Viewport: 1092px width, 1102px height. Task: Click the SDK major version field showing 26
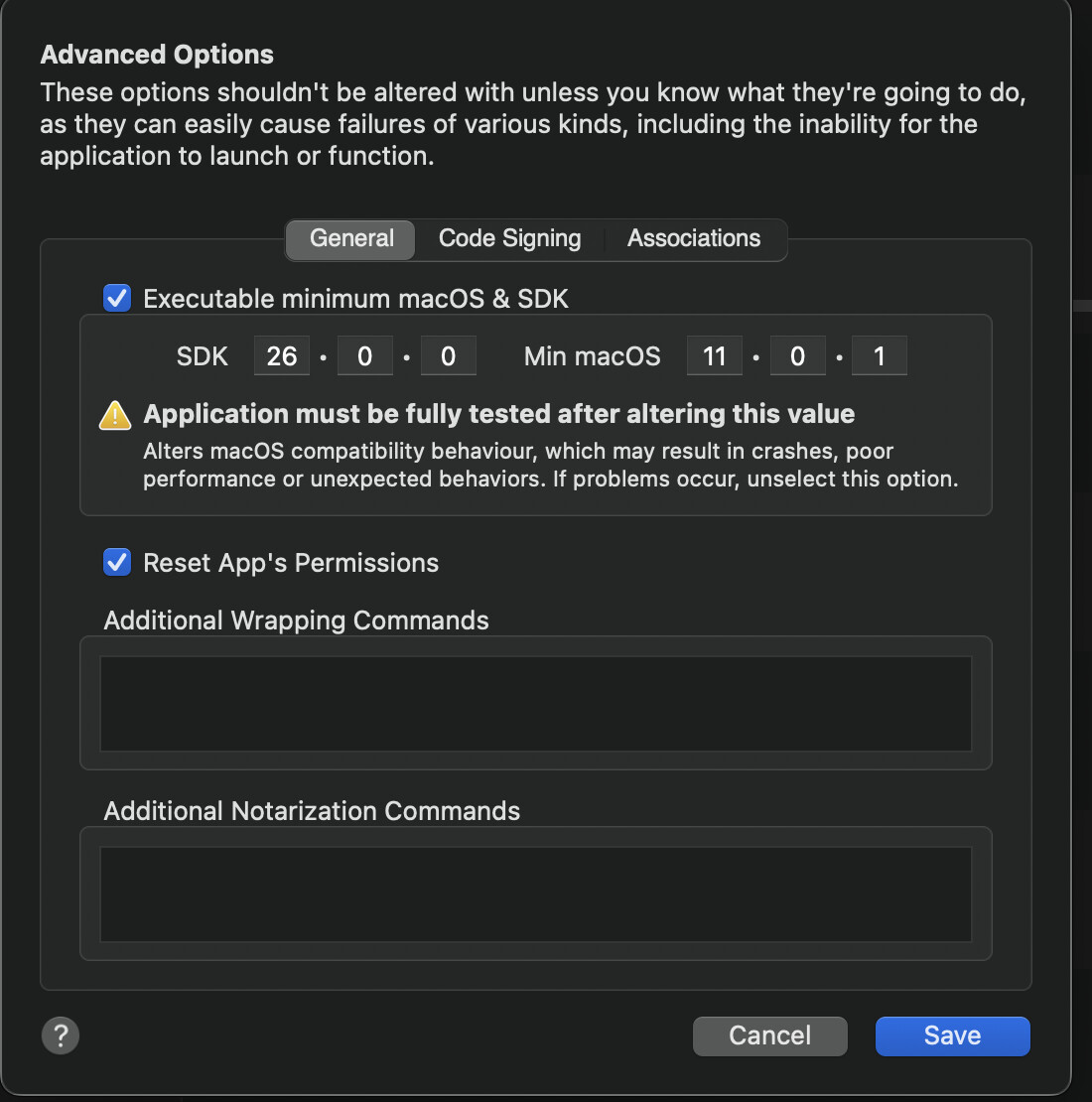282,356
